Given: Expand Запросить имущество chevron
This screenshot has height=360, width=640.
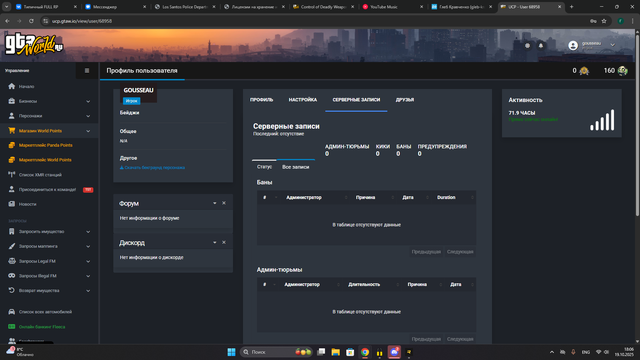Looking at the screenshot, I should point(88,232).
